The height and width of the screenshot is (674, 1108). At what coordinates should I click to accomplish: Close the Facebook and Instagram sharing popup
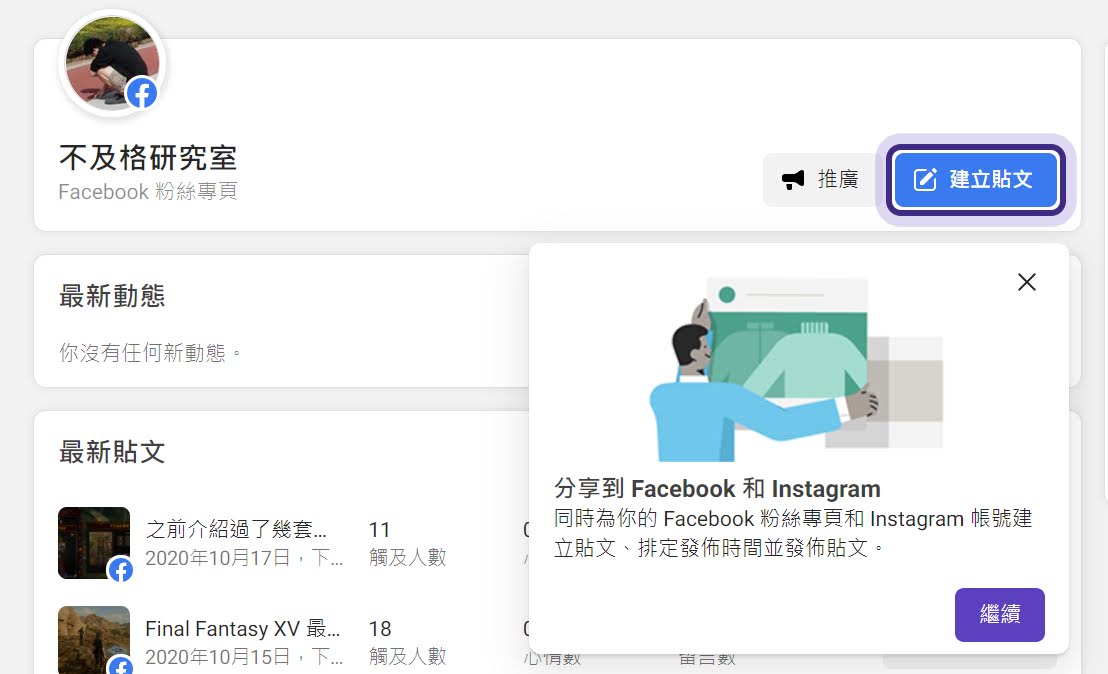(x=1027, y=282)
